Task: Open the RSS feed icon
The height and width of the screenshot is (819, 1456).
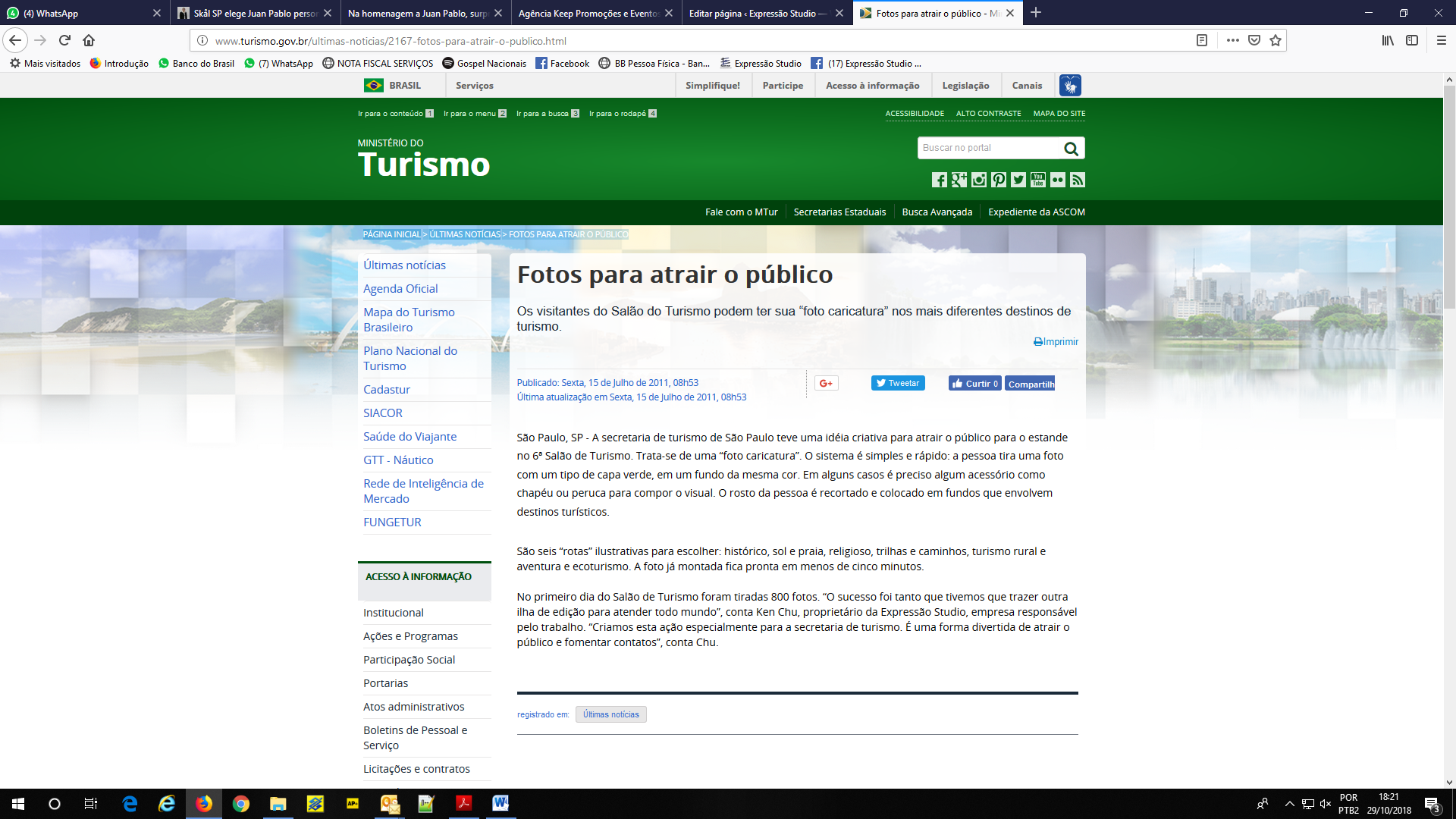Action: (x=1078, y=180)
